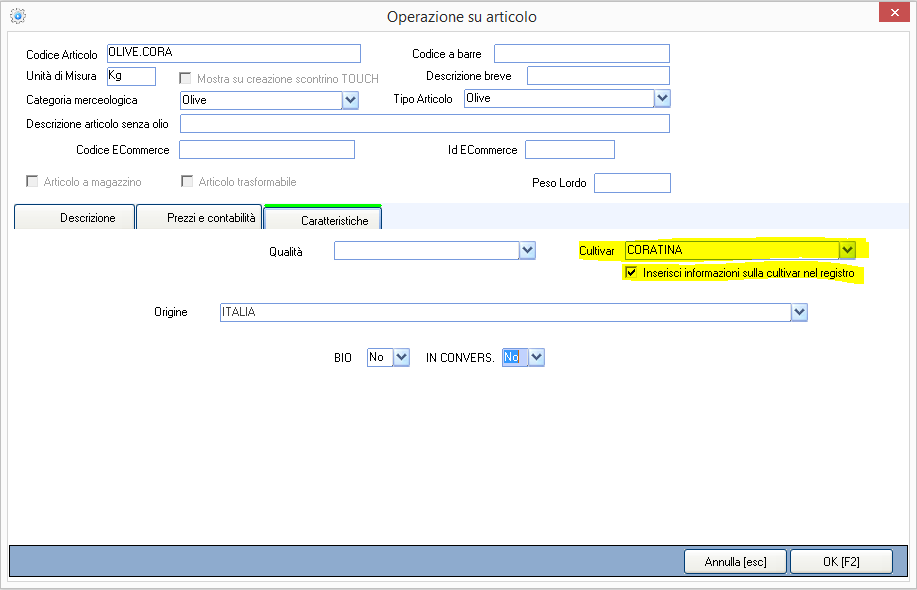Toggle Articolo trasformabile checkbox
Image resolution: width=917 pixels, height=590 pixels.
pos(187,181)
